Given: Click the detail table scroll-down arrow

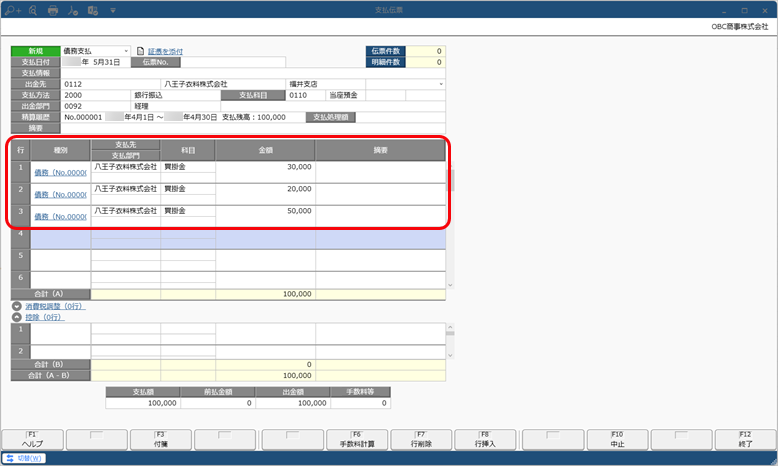Looking at the screenshot, I should pyautogui.click(x=451, y=285).
